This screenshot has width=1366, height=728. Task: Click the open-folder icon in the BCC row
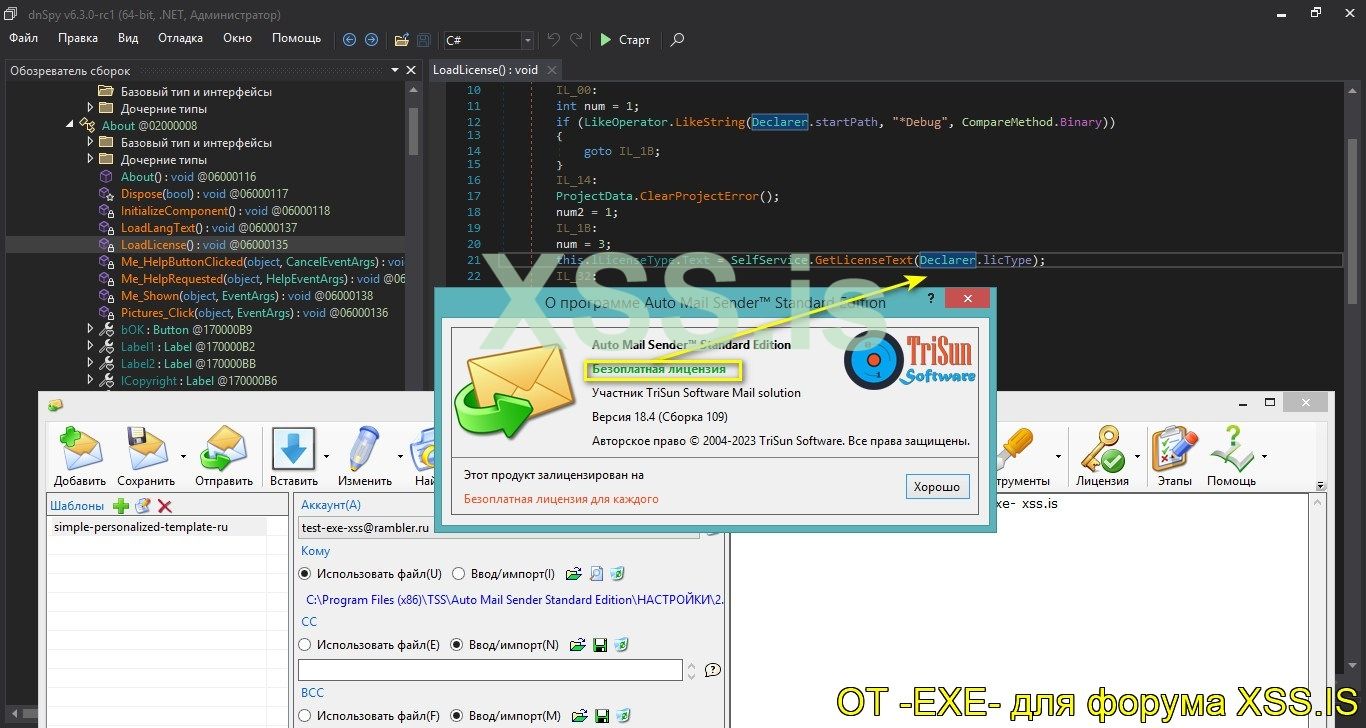click(578, 716)
